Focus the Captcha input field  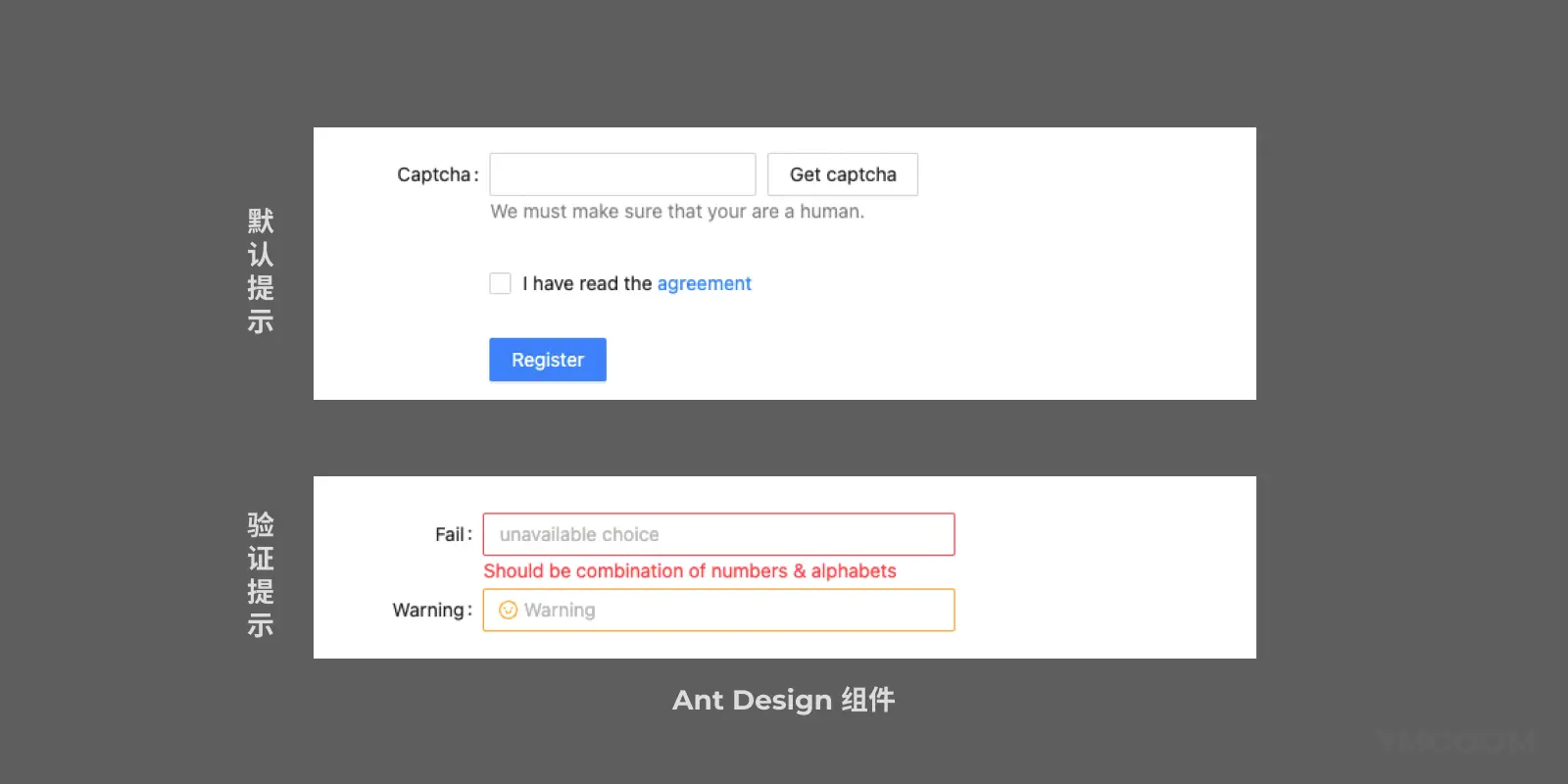point(622,174)
